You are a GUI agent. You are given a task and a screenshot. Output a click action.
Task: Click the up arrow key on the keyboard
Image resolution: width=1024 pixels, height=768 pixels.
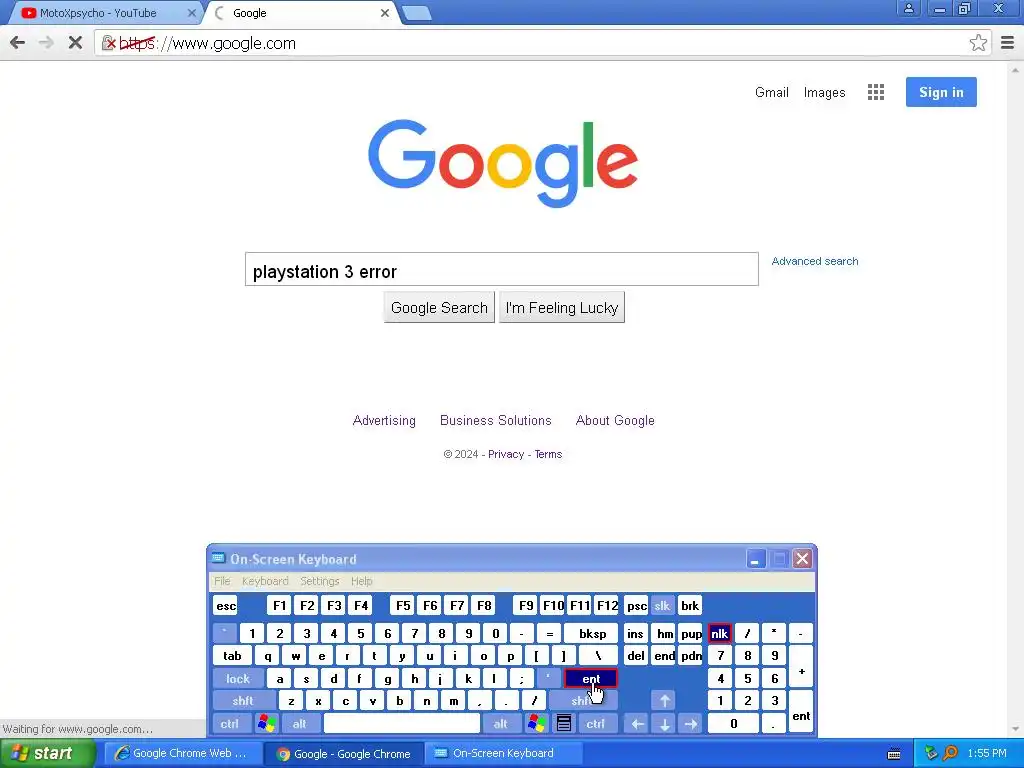[664, 701]
